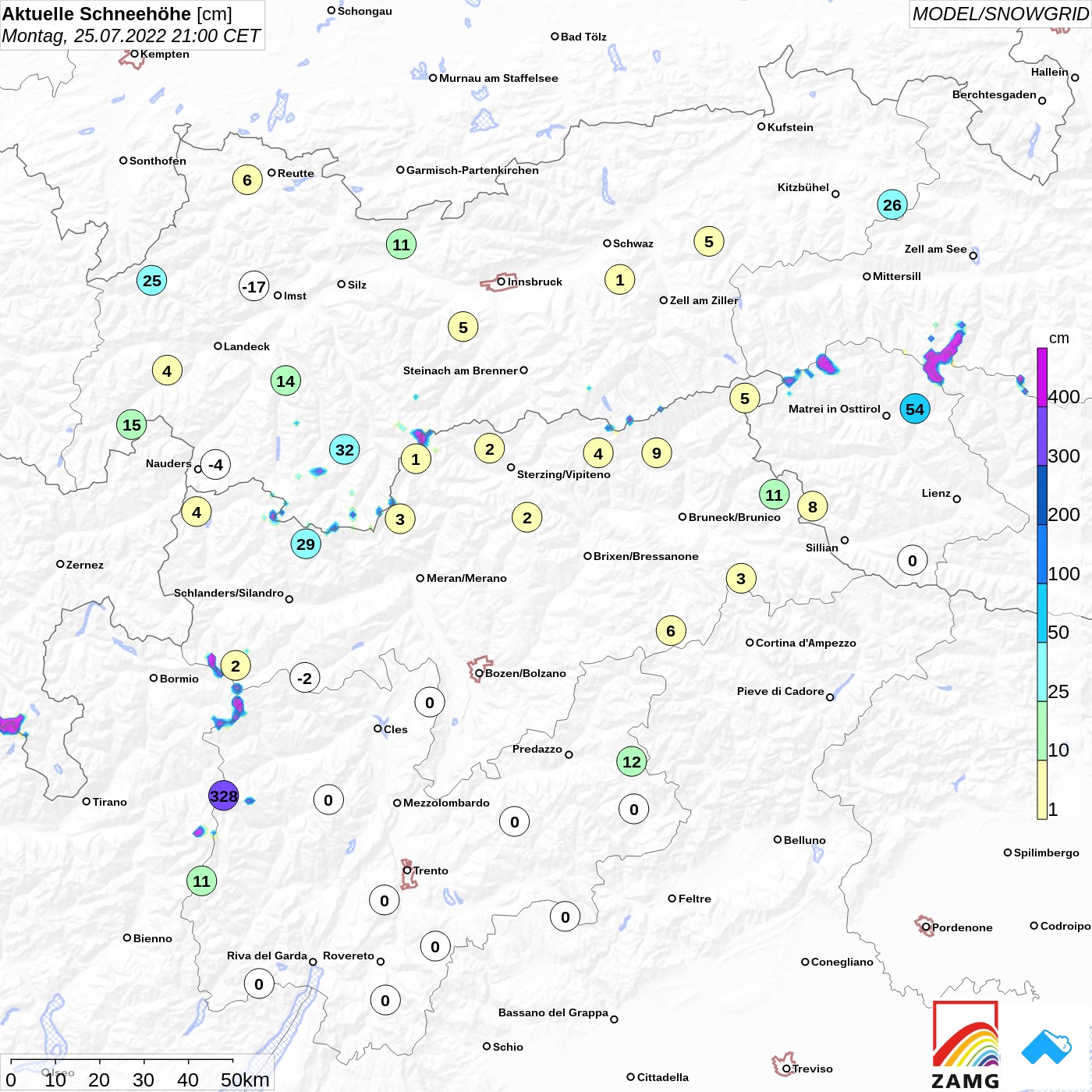Click the Bienno town label
This screenshot has height=1092, width=1092.
pyautogui.click(x=152, y=938)
